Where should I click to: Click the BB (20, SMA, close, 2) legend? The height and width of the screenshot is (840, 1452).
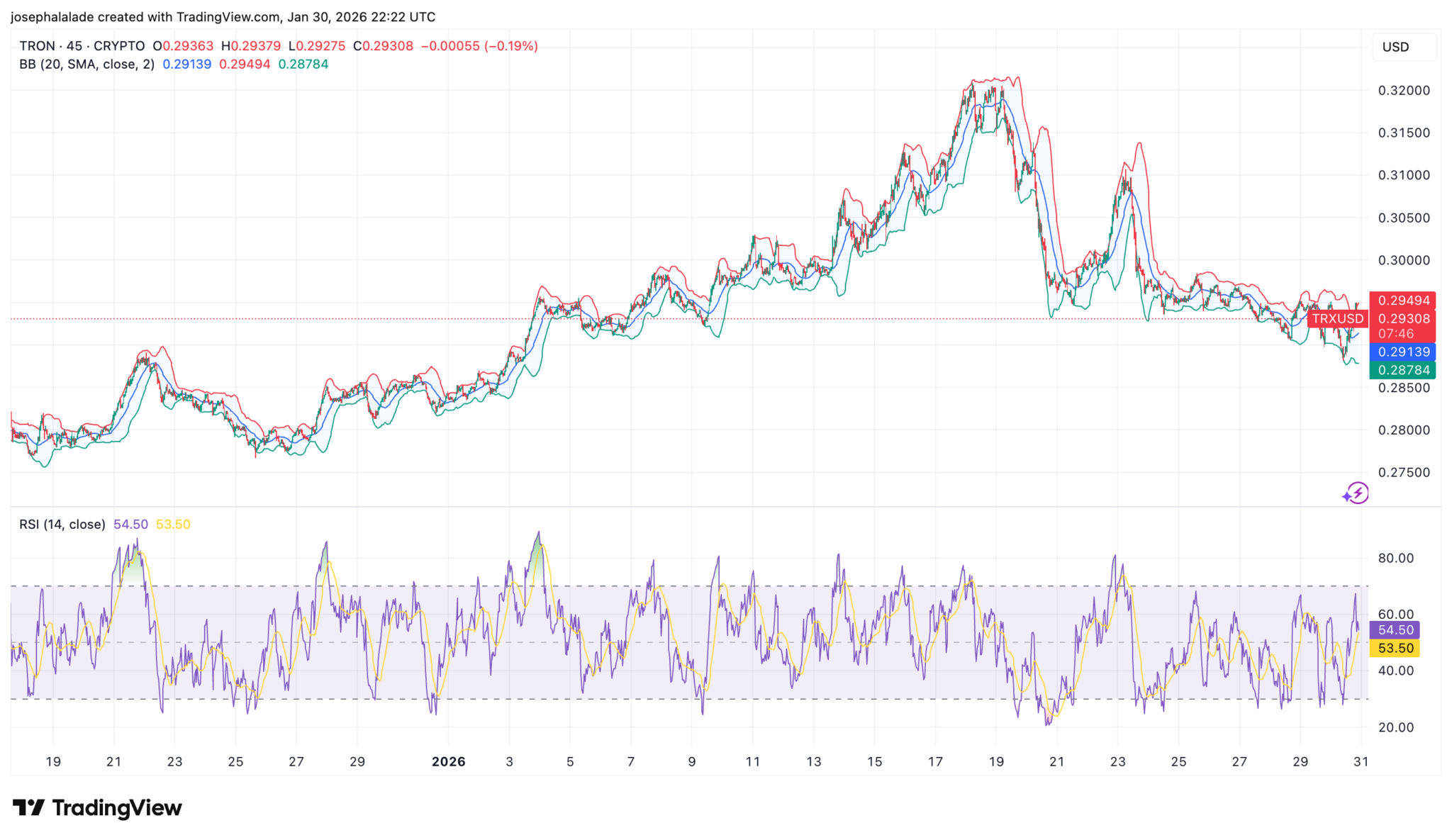coord(86,65)
